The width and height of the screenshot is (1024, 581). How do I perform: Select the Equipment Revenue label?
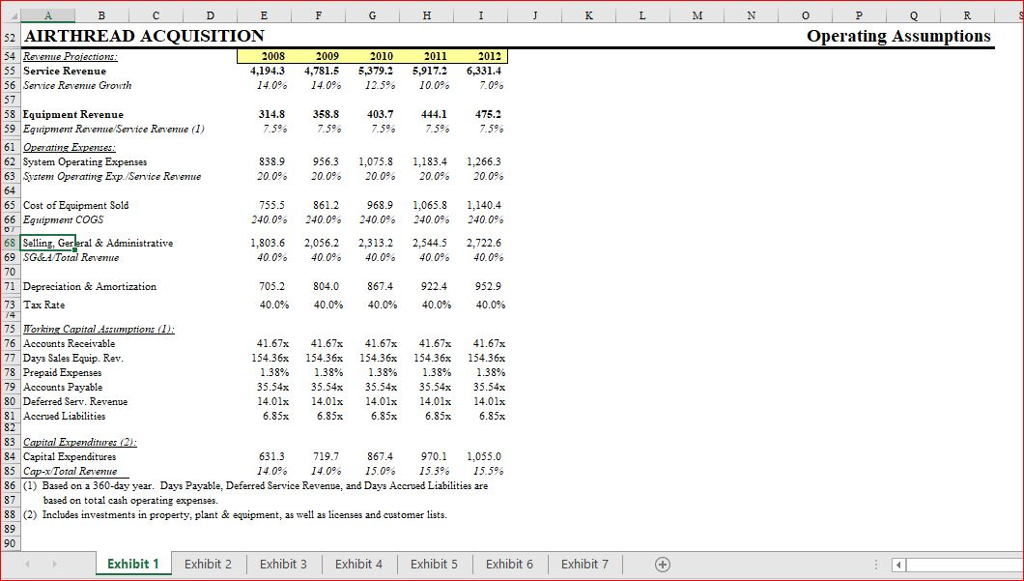click(73, 114)
